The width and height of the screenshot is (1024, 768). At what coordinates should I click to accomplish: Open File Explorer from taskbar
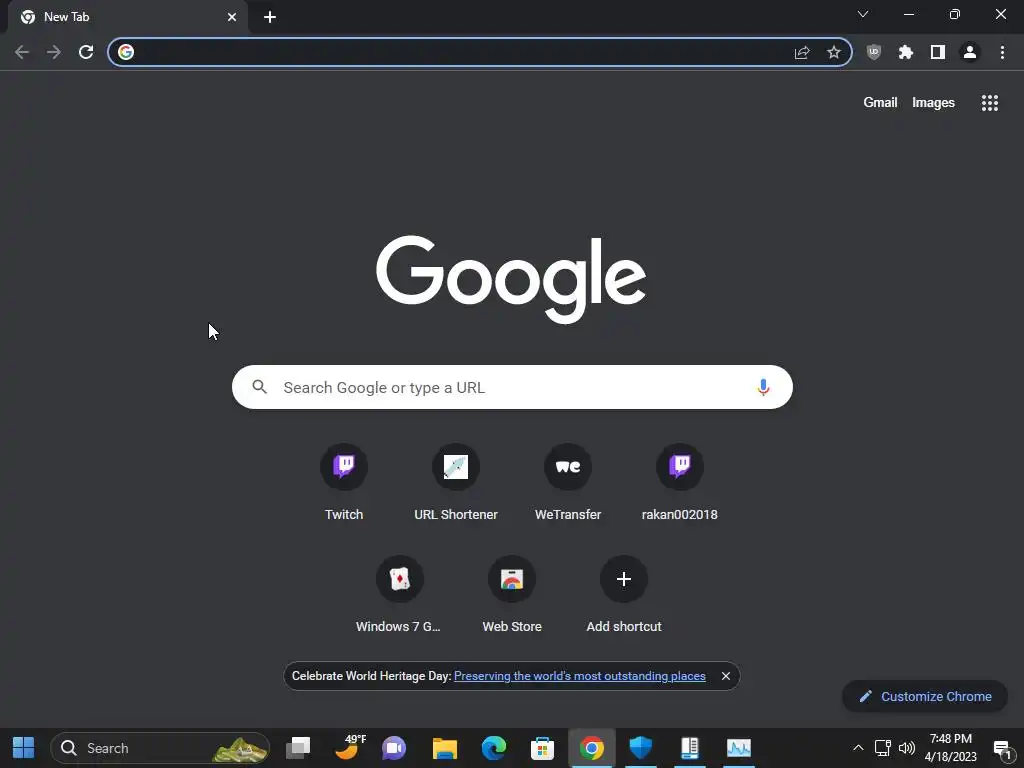tap(445, 748)
